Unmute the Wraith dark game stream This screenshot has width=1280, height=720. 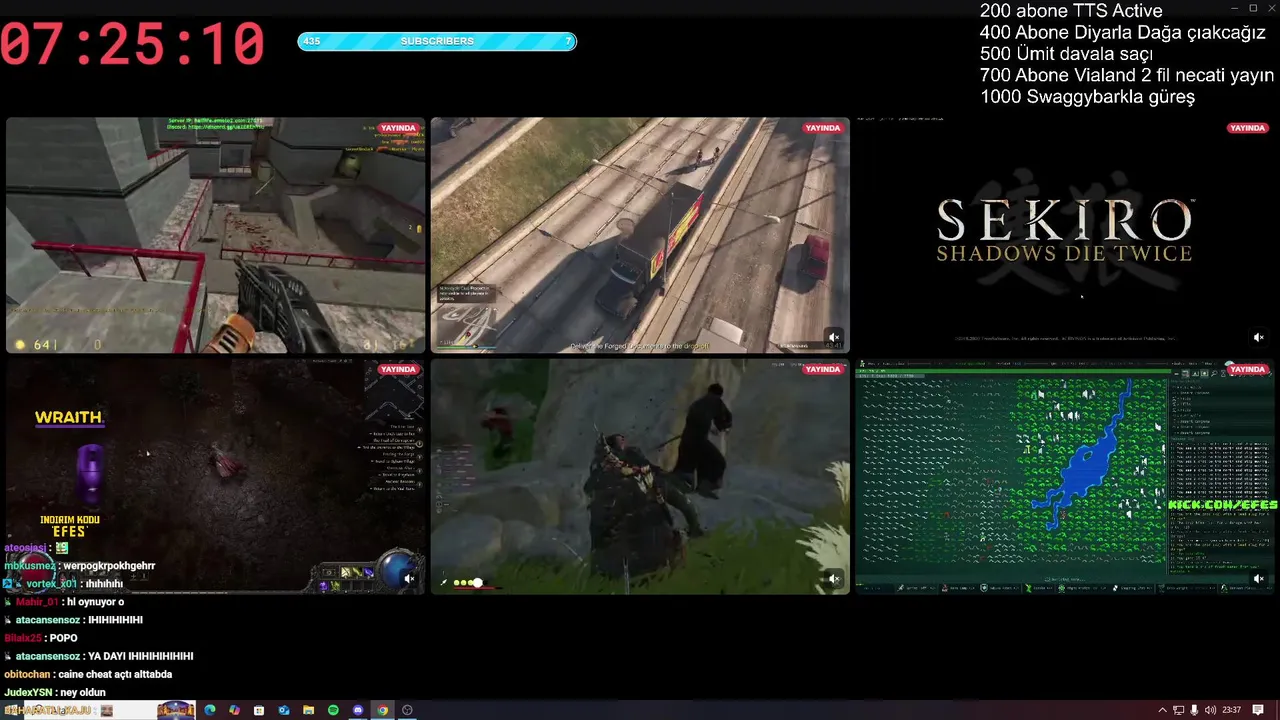tap(408, 578)
